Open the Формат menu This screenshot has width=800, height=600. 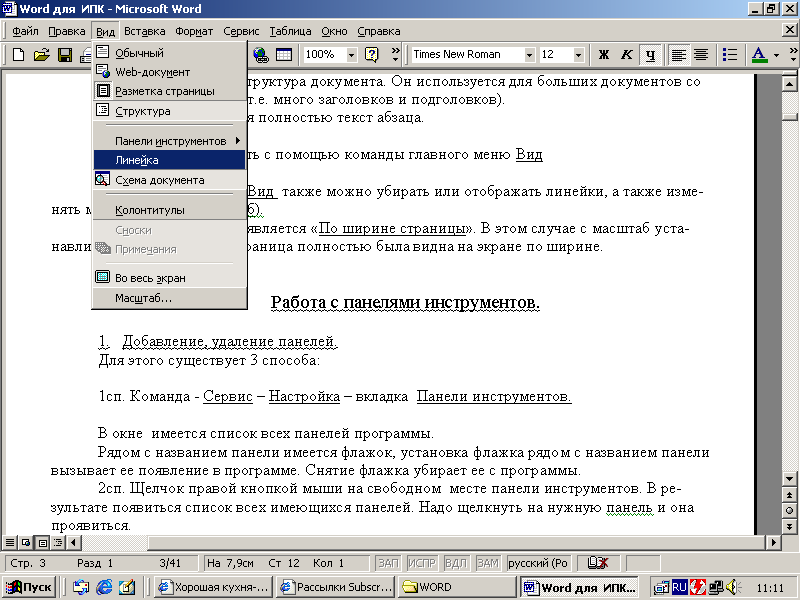194,31
